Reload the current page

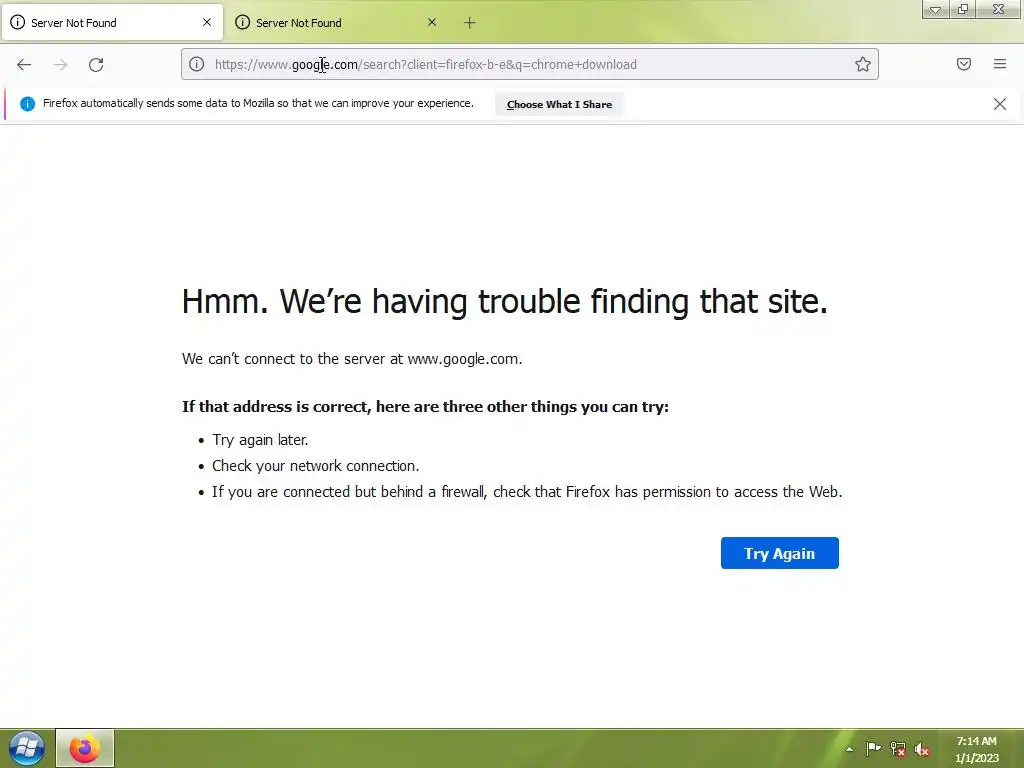click(96, 64)
